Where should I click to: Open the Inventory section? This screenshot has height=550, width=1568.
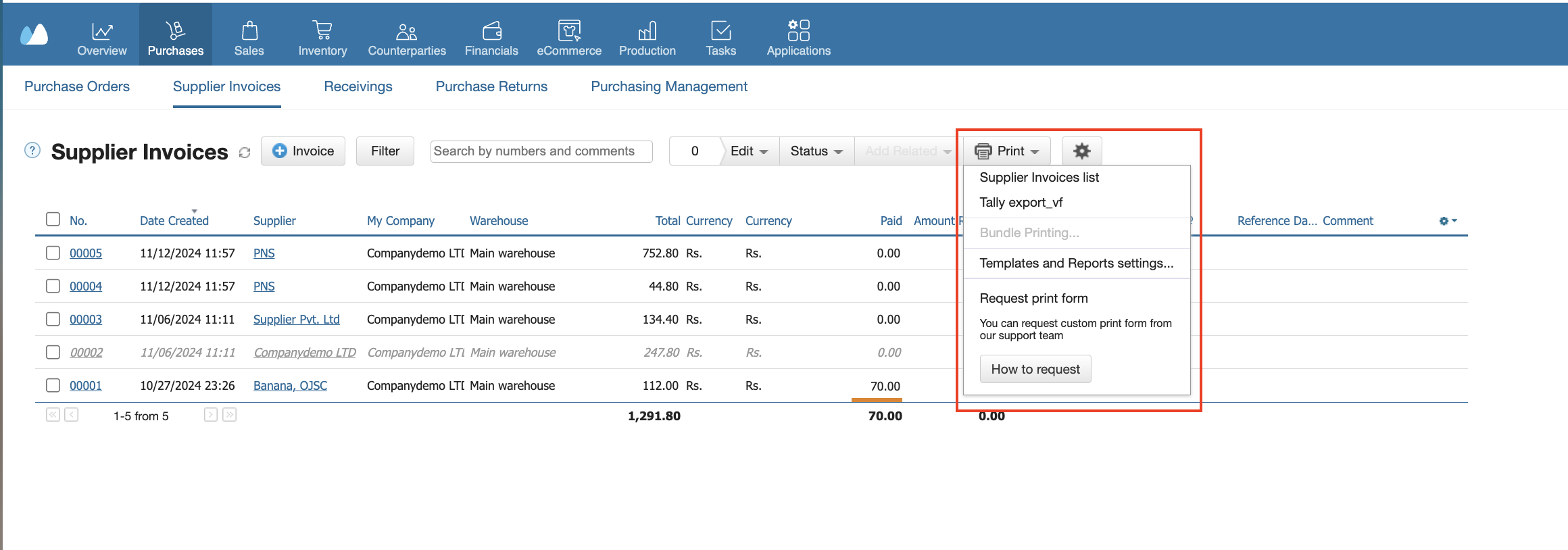coord(322,39)
